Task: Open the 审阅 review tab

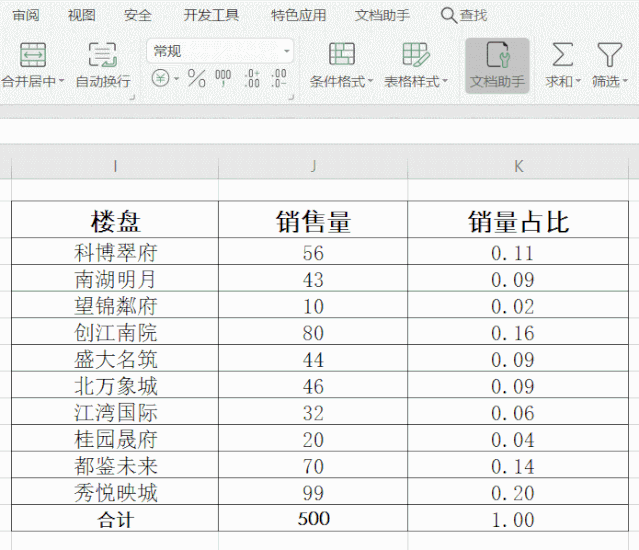Action: pos(26,15)
